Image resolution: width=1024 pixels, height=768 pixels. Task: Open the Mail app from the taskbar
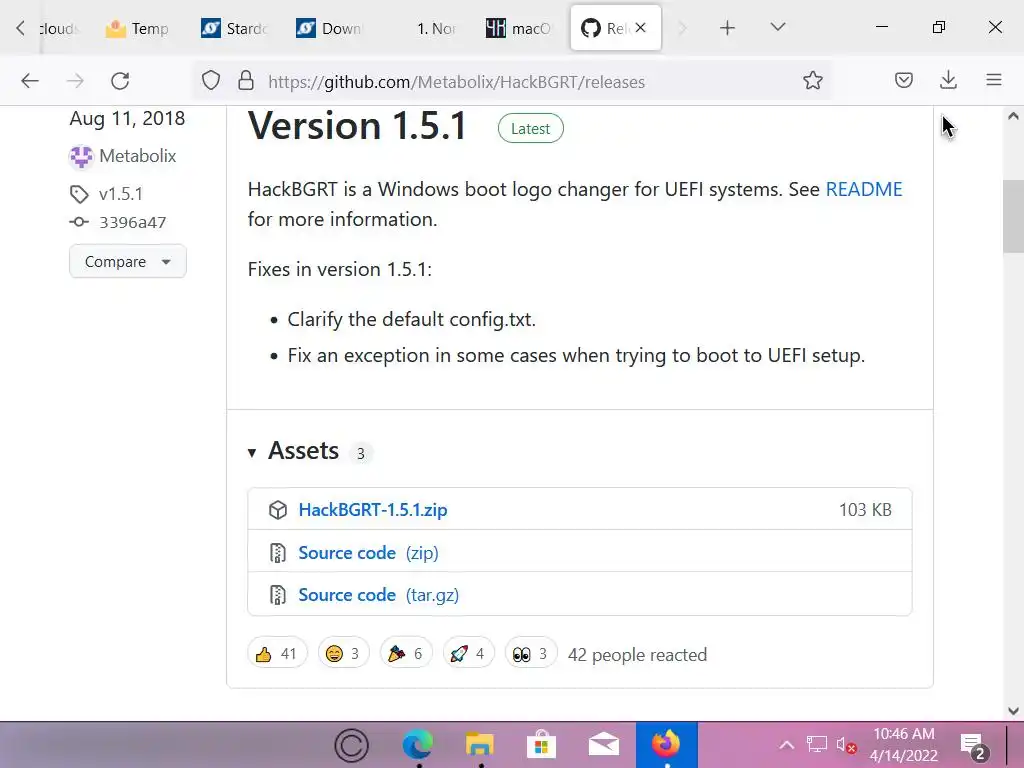[x=603, y=744]
